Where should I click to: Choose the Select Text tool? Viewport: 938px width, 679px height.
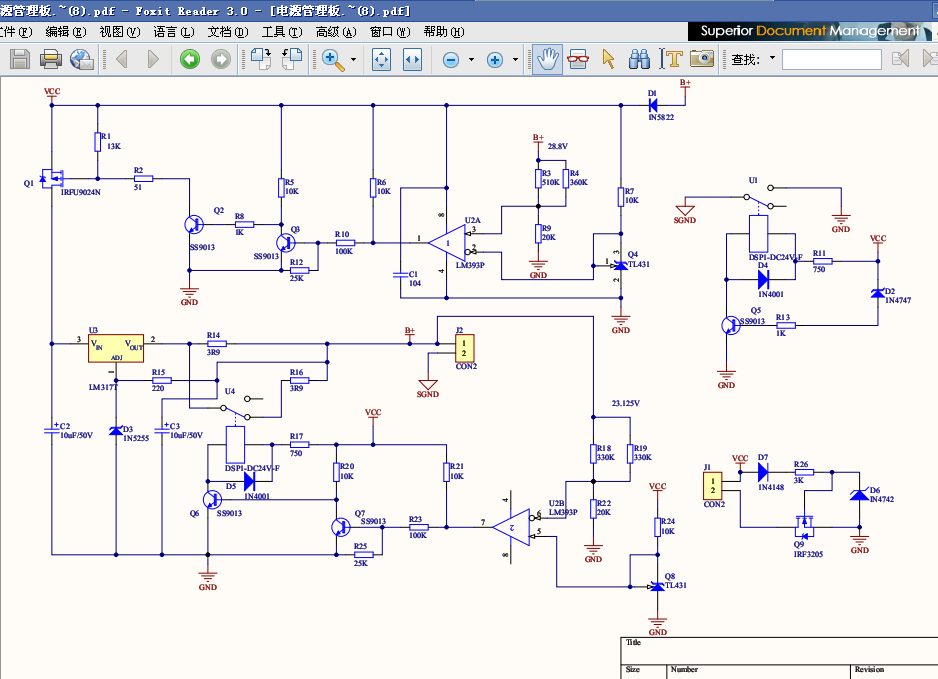[671, 59]
